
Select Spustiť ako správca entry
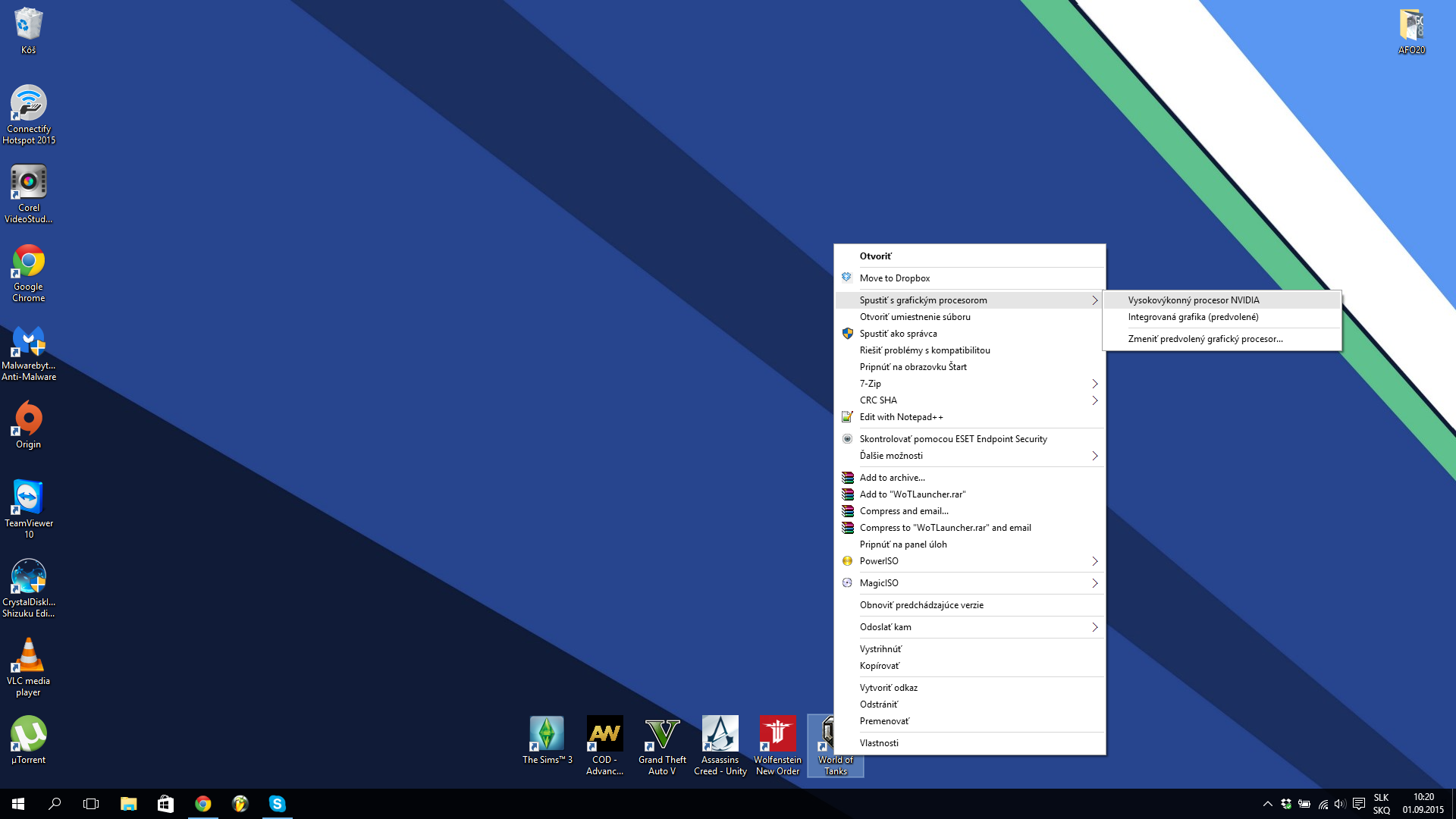[x=898, y=334]
